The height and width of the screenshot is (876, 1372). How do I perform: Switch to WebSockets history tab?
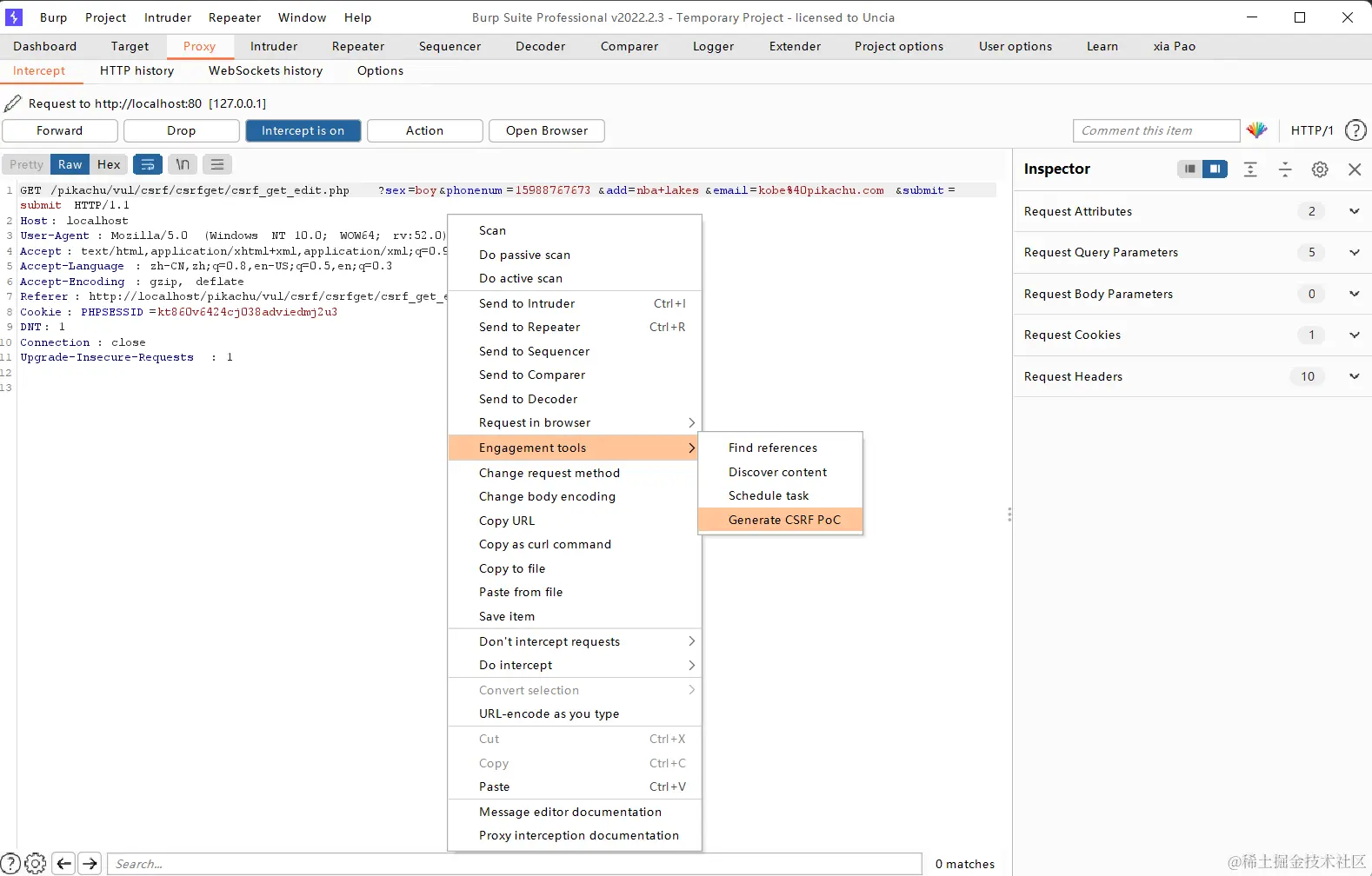click(x=265, y=70)
